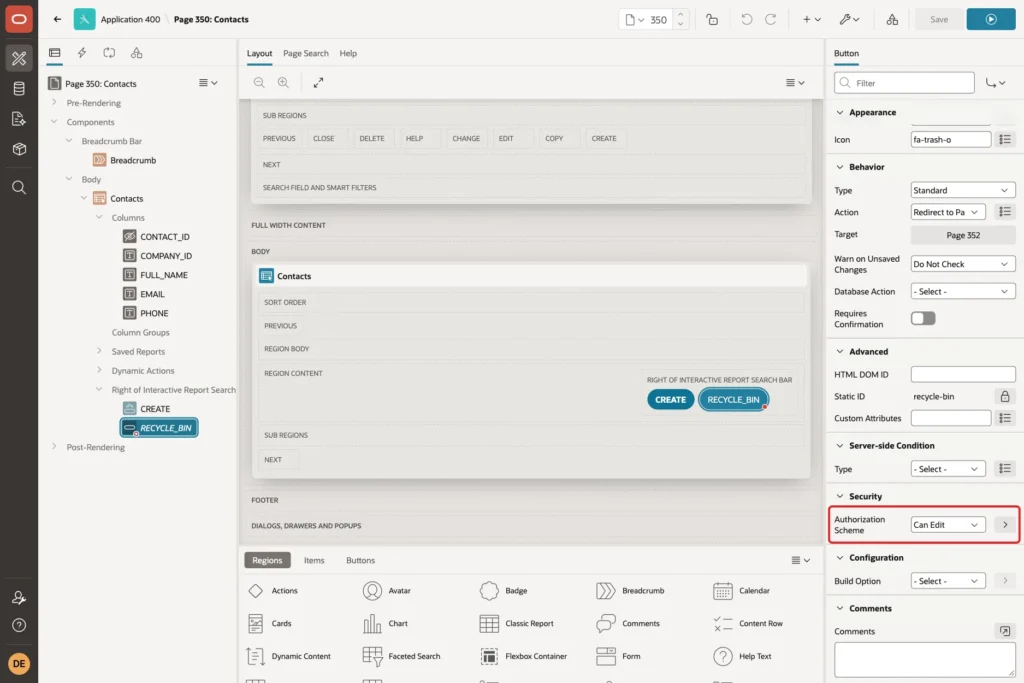Select the Regions gallery tab
This screenshot has width=1024, height=683.
267,560
